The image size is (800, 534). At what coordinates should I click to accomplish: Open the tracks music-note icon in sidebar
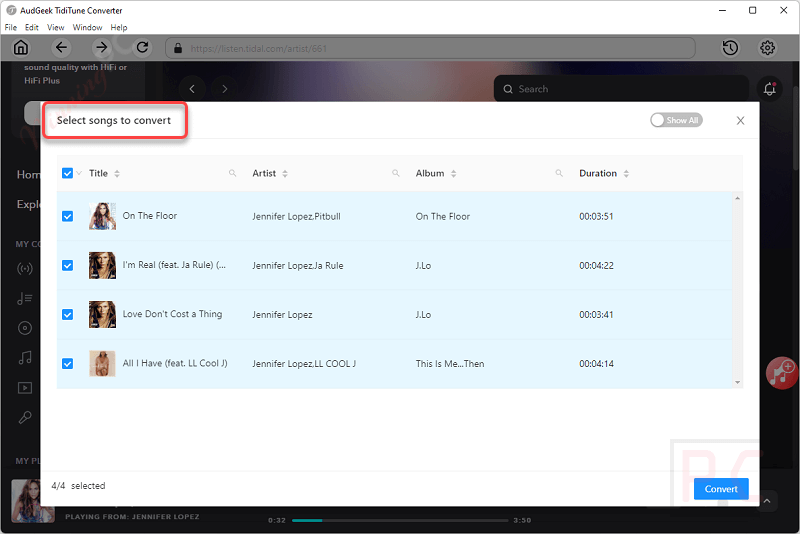click(x=24, y=358)
